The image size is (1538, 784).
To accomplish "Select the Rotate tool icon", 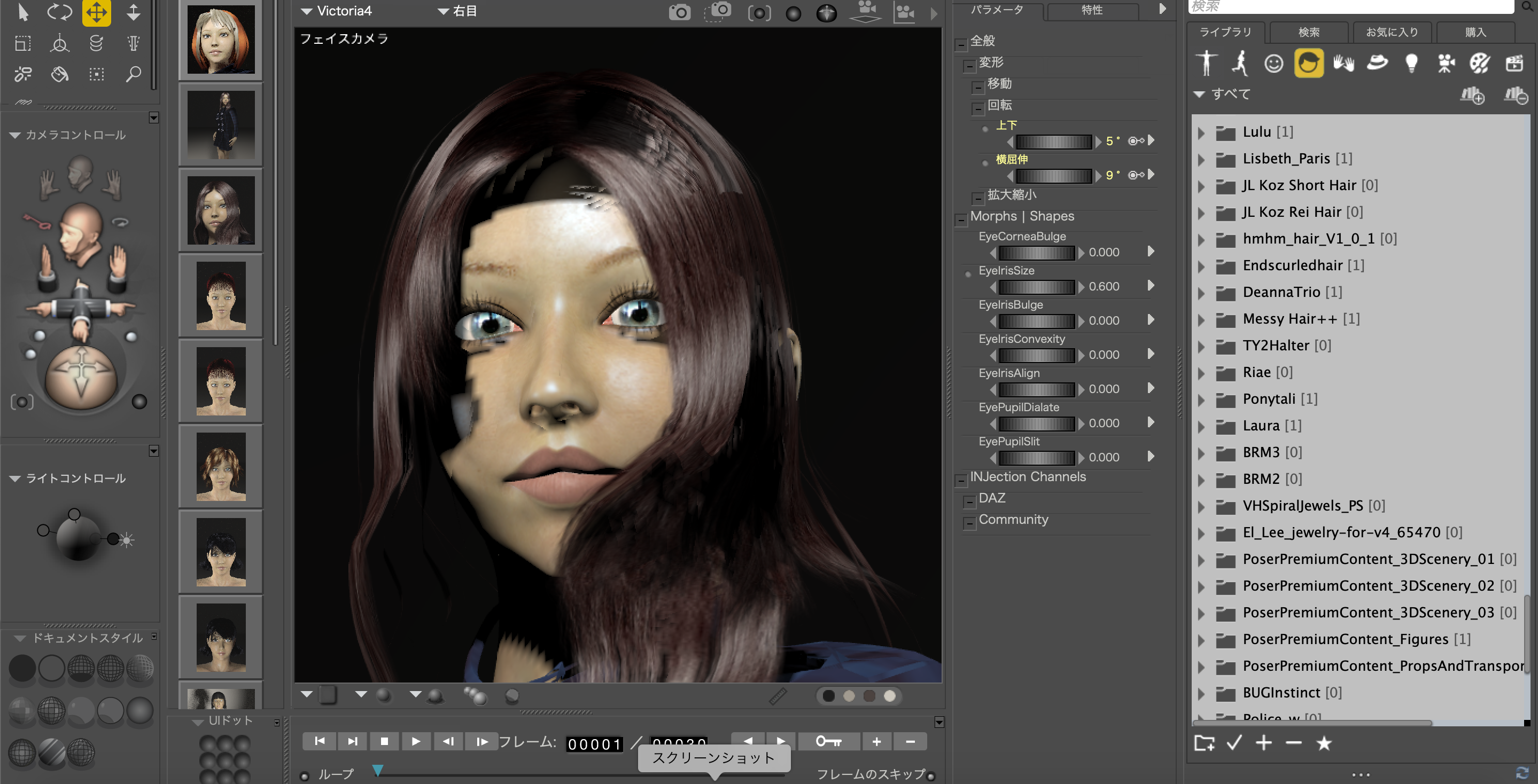I will point(59,12).
